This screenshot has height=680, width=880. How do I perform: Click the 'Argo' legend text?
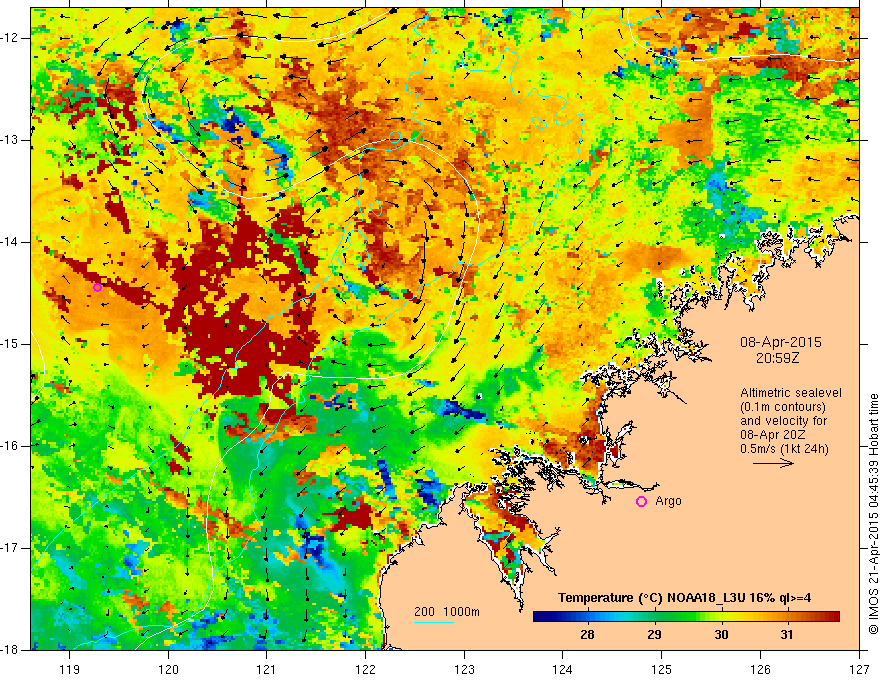(668, 501)
